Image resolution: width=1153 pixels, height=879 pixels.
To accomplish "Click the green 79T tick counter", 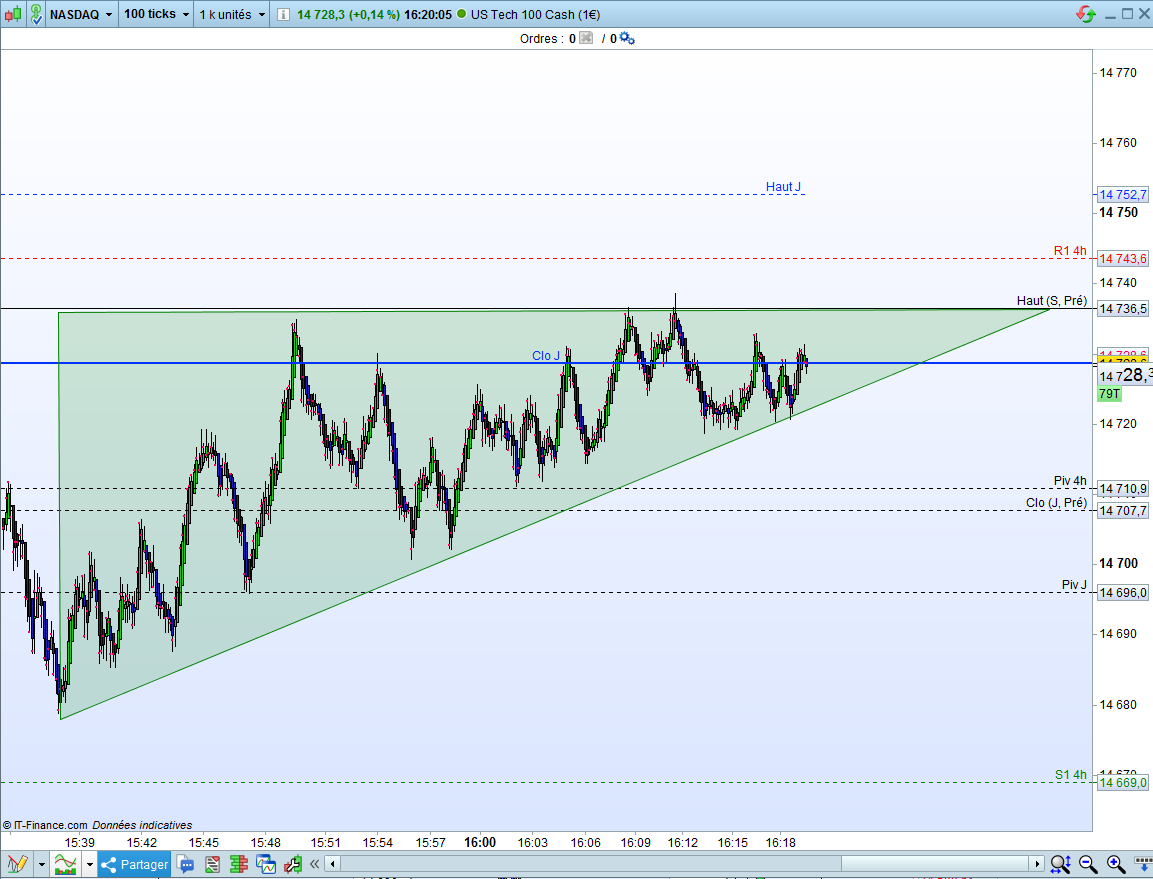I will (x=1109, y=394).
